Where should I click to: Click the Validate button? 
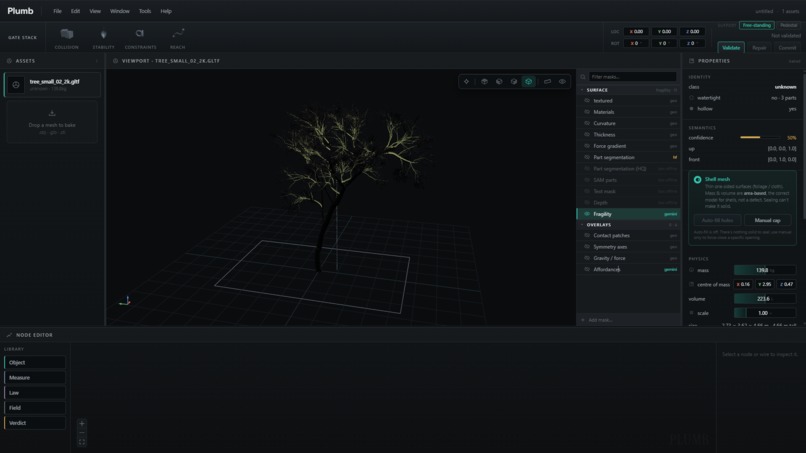point(731,47)
